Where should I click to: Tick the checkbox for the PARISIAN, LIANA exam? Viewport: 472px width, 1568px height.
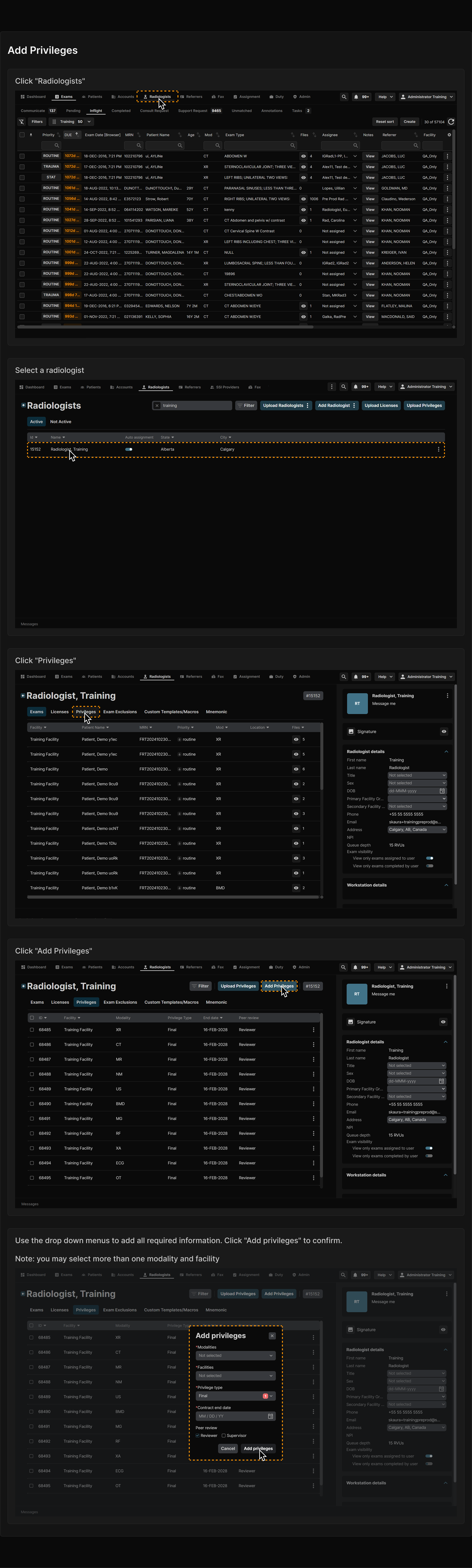coord(22,220)
